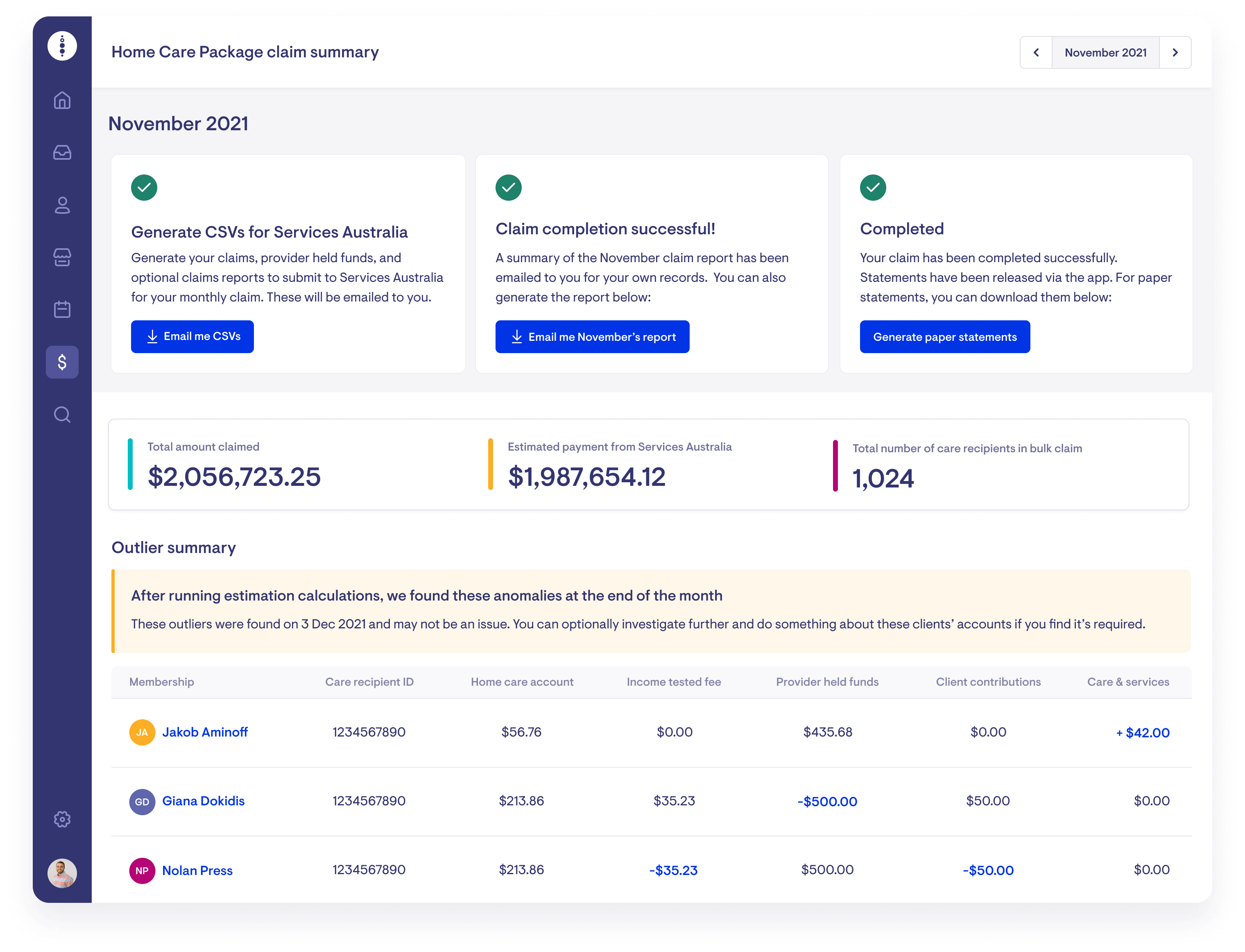This screenshot has width=1245, height=952.
Task: Open the calendar sidebar icon
Action: 62,309
